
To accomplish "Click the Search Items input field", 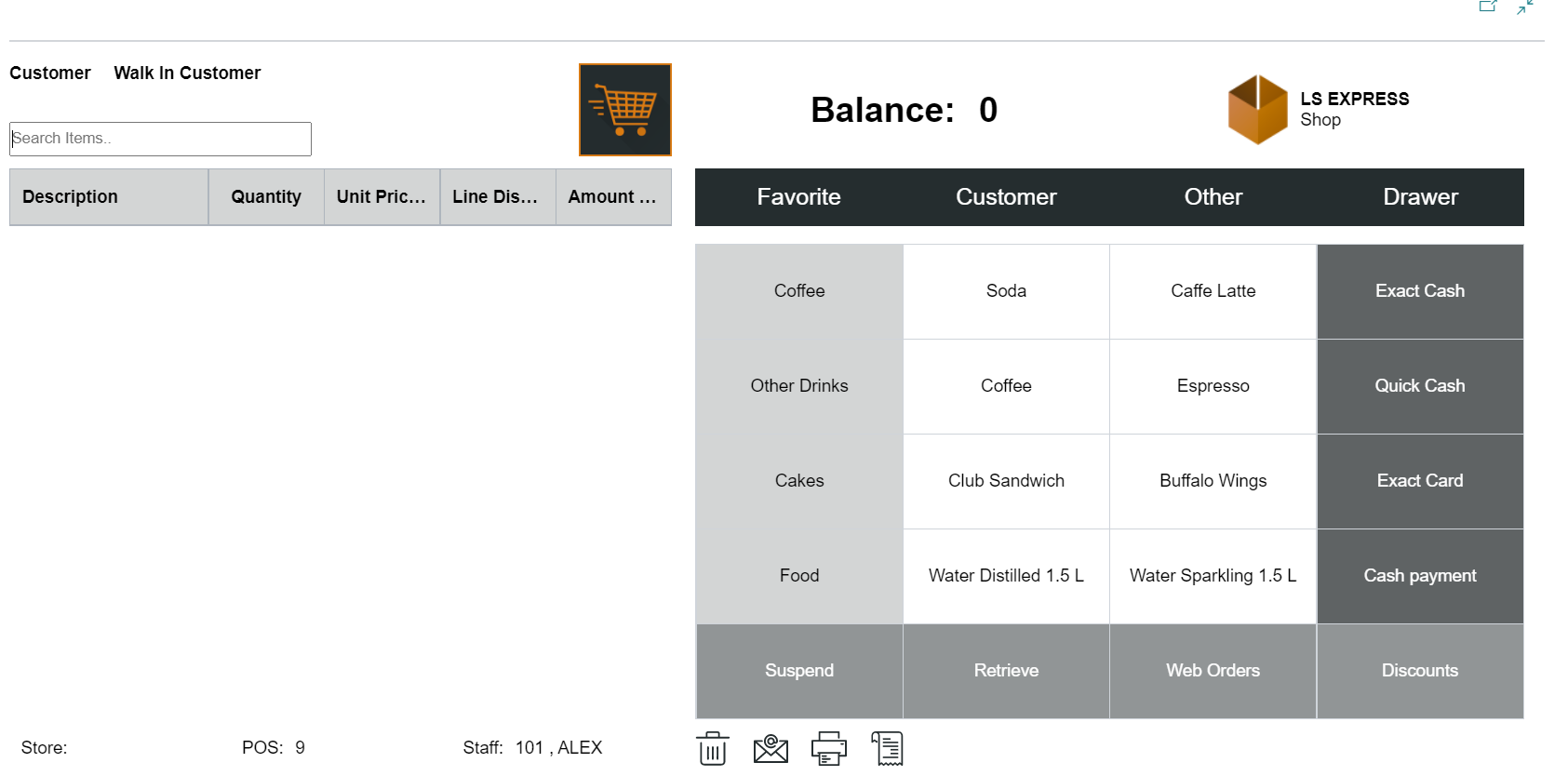I will [x=159, y=138].
